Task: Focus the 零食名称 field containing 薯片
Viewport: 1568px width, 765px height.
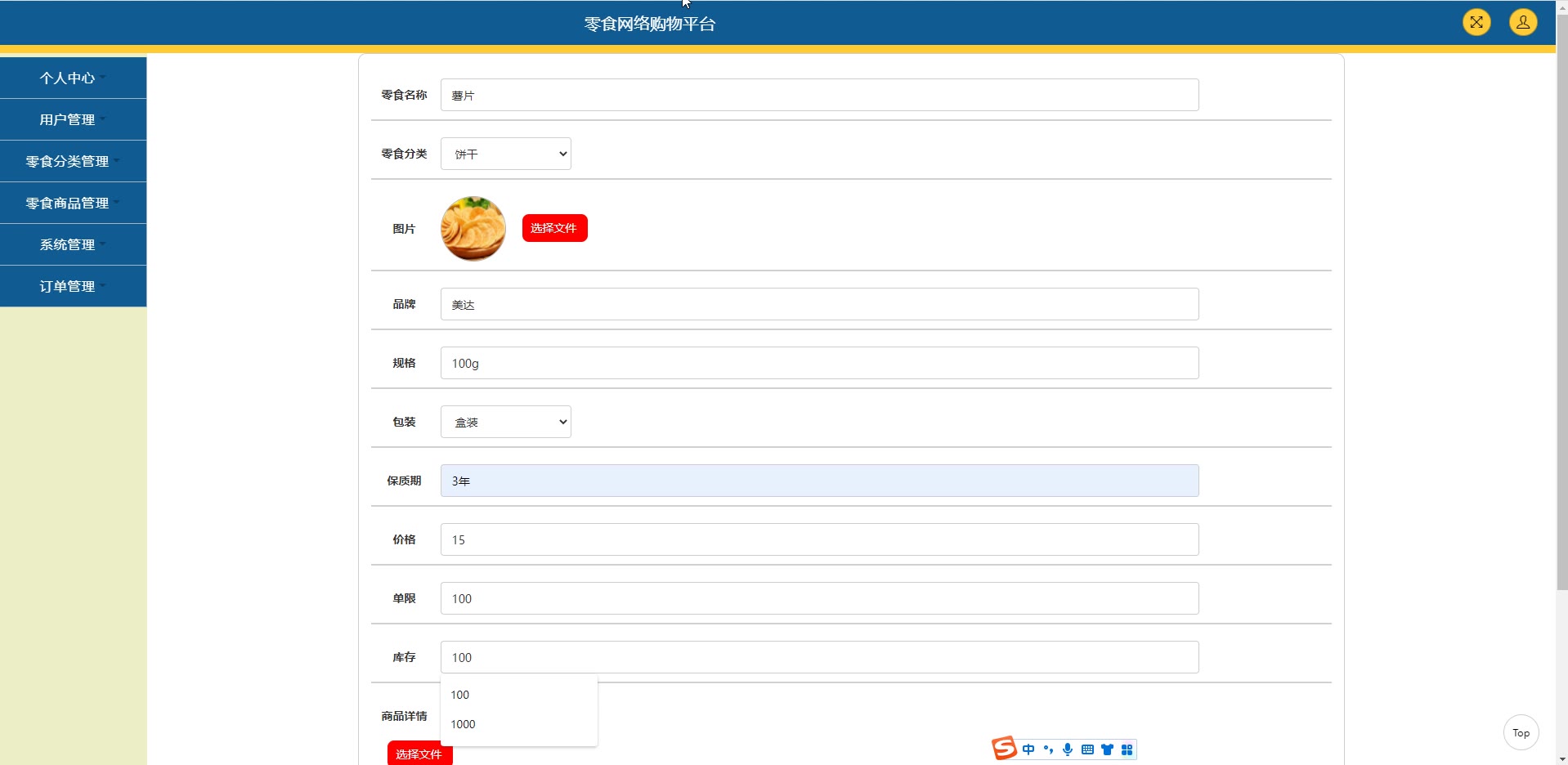Action: [820, 95]
